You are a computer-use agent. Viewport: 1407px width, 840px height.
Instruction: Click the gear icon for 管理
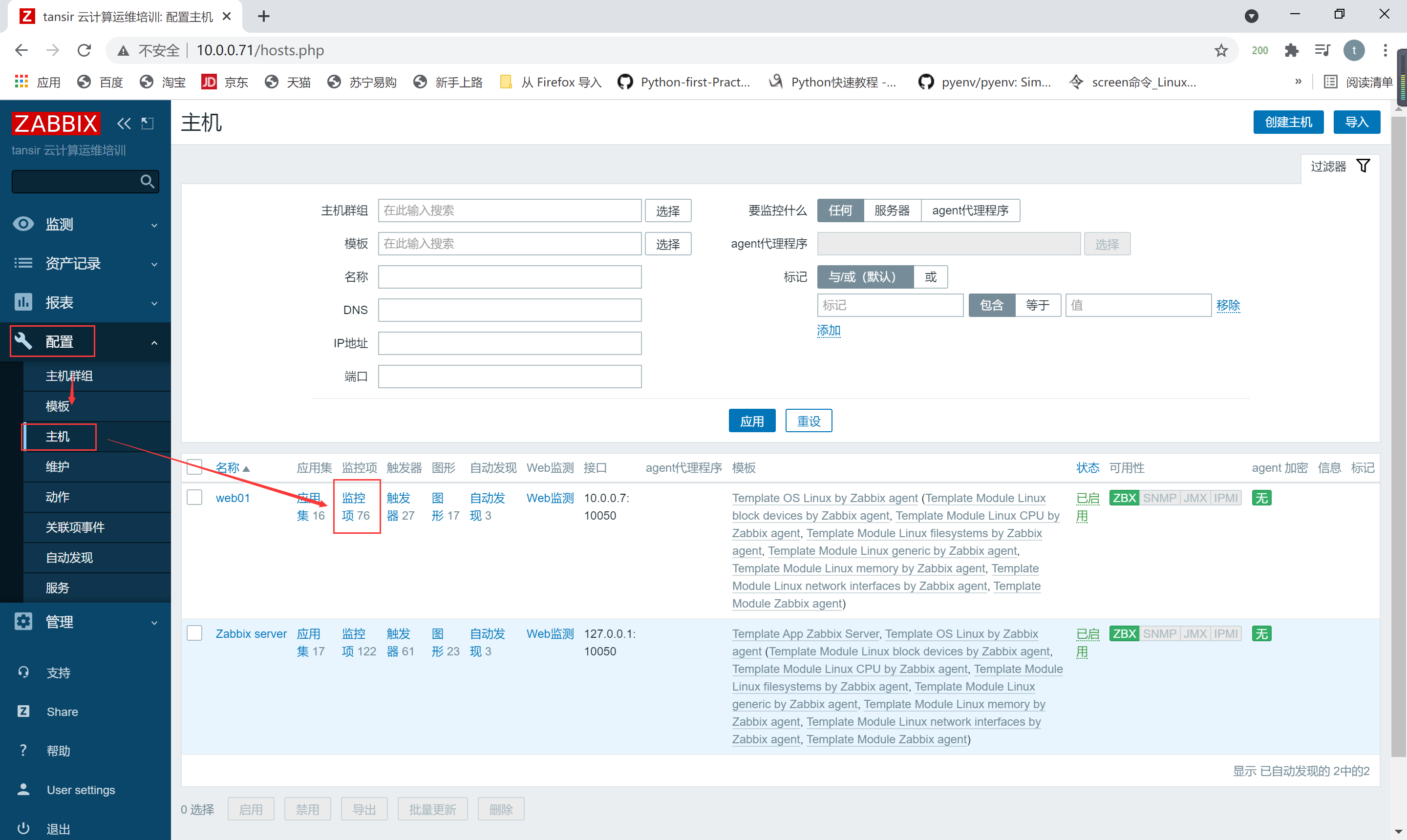tap(23, 621)
